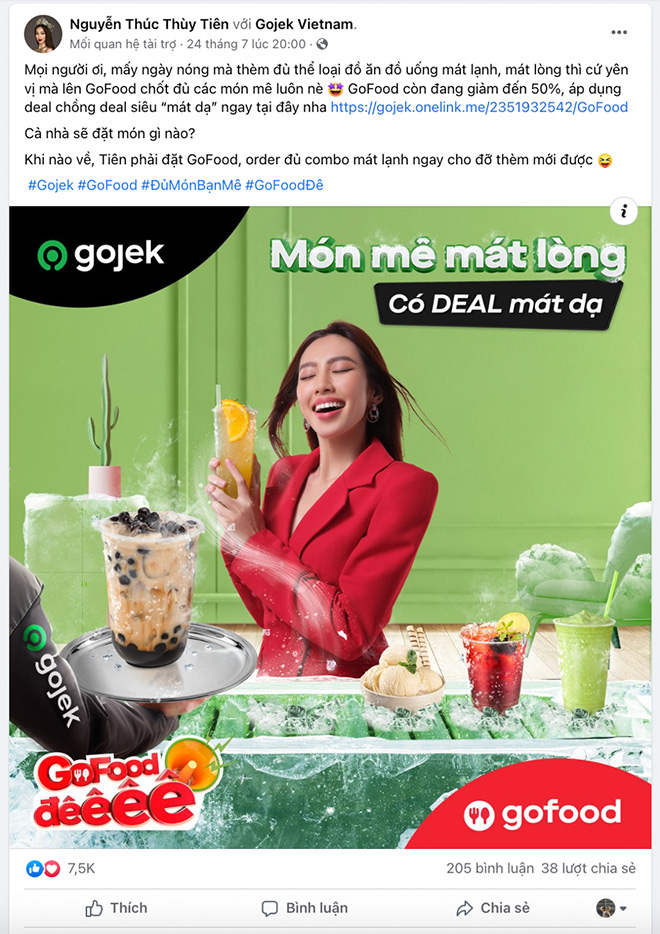
Task: Open the Nguyễn Thúc Thùy Tiên profile link
Action: (149, 24)
